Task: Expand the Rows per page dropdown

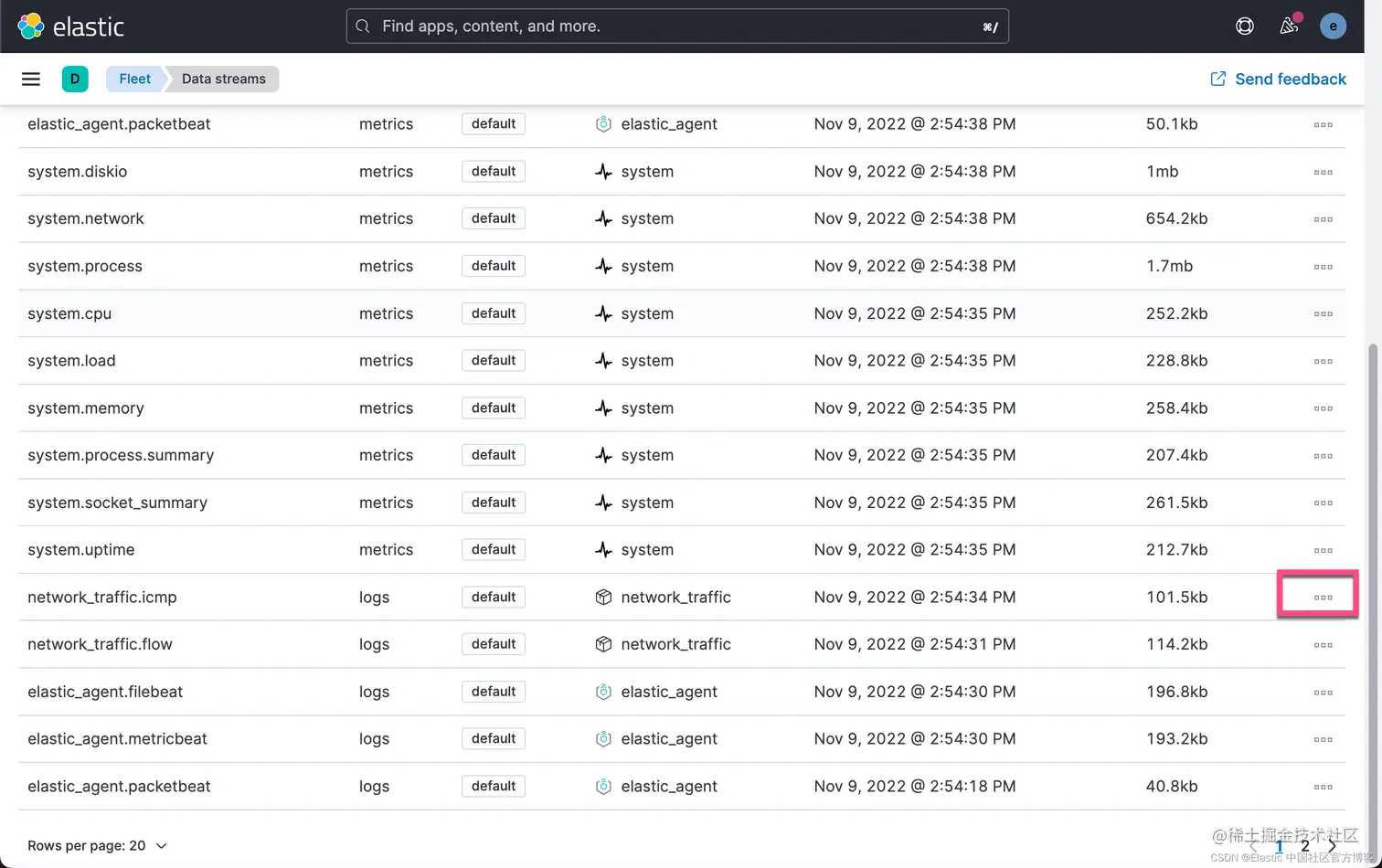Action: point(98,846)
